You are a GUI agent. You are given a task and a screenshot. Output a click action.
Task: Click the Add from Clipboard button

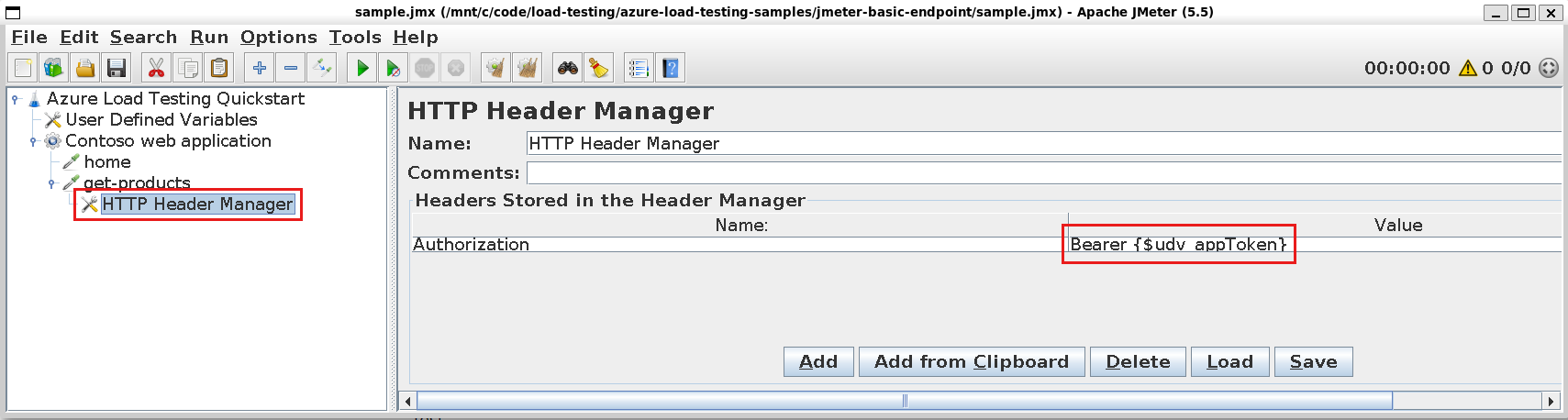971,362
